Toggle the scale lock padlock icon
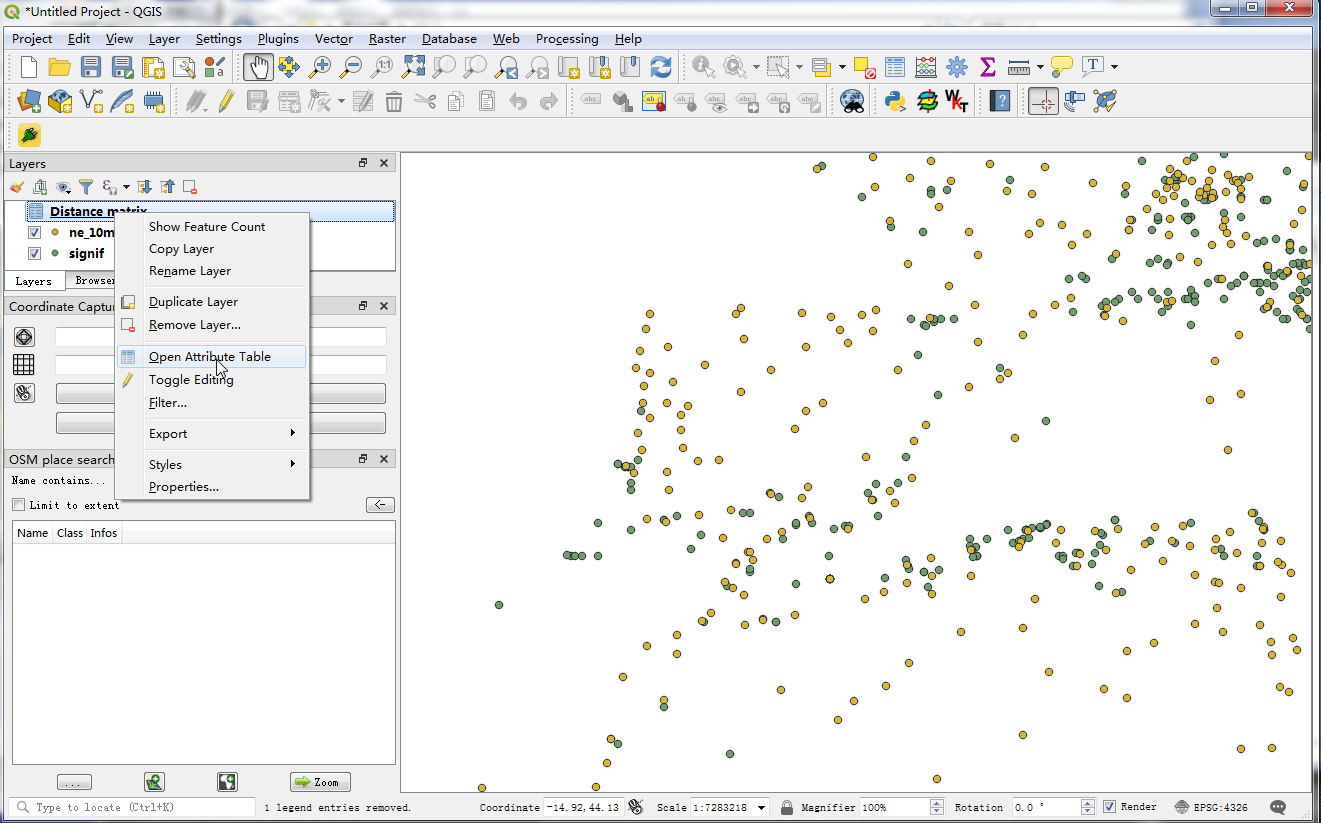 click(x=787, y=807)
